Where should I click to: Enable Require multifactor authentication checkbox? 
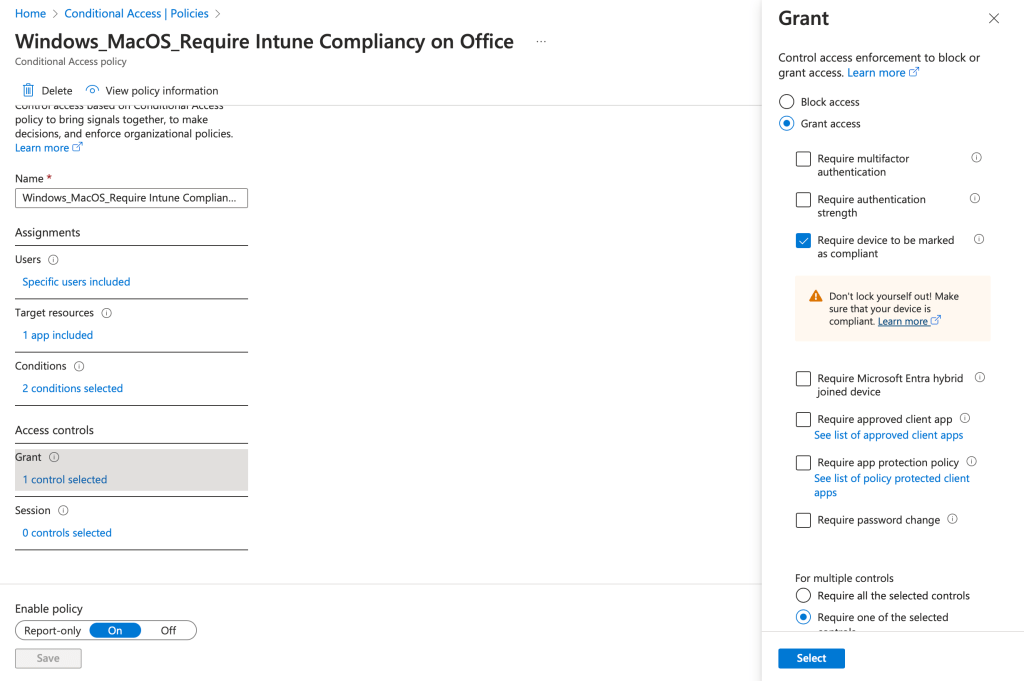tap(803, 159)
